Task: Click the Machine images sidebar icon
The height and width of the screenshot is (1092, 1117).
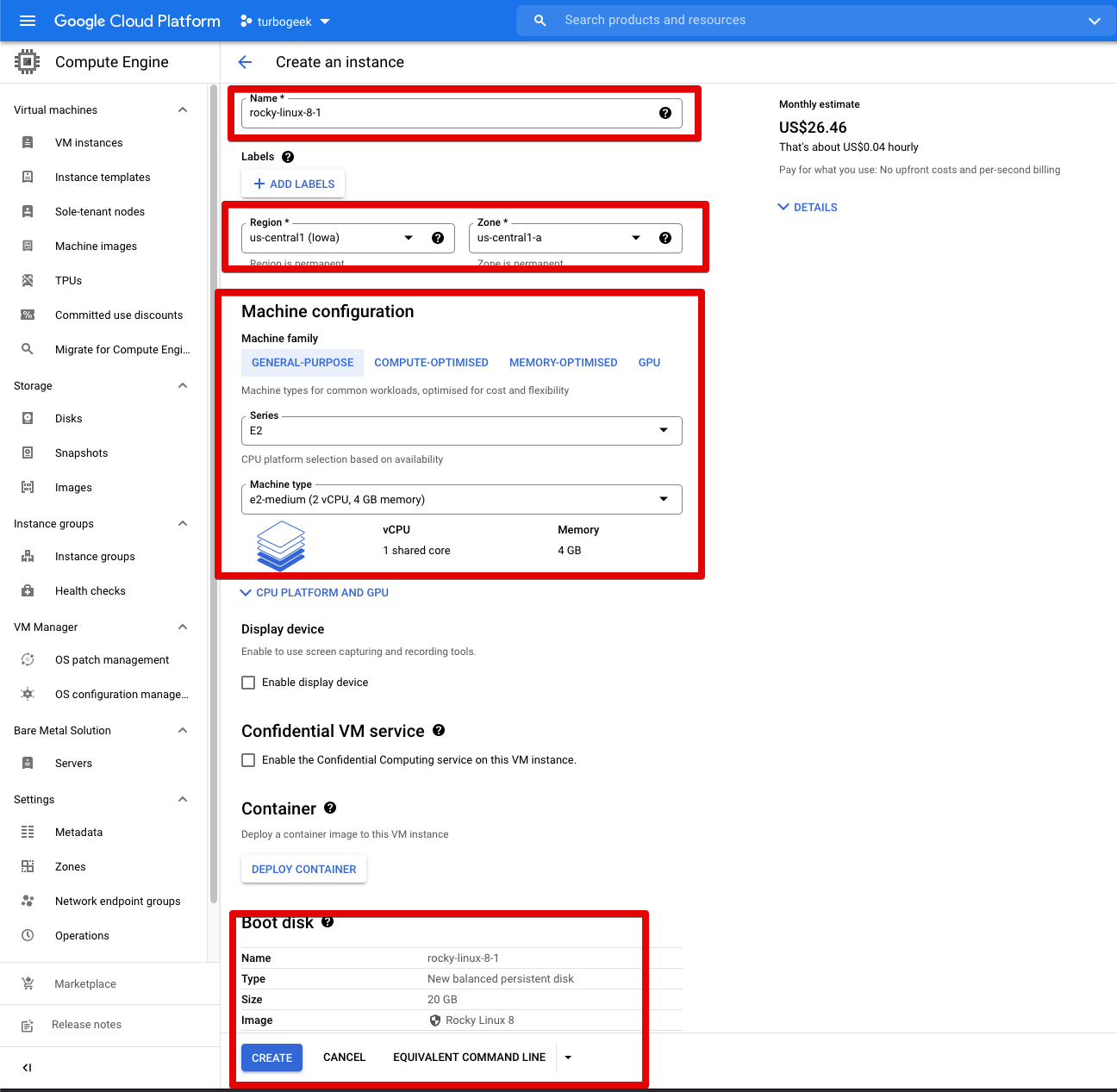Action: point(28,246)
